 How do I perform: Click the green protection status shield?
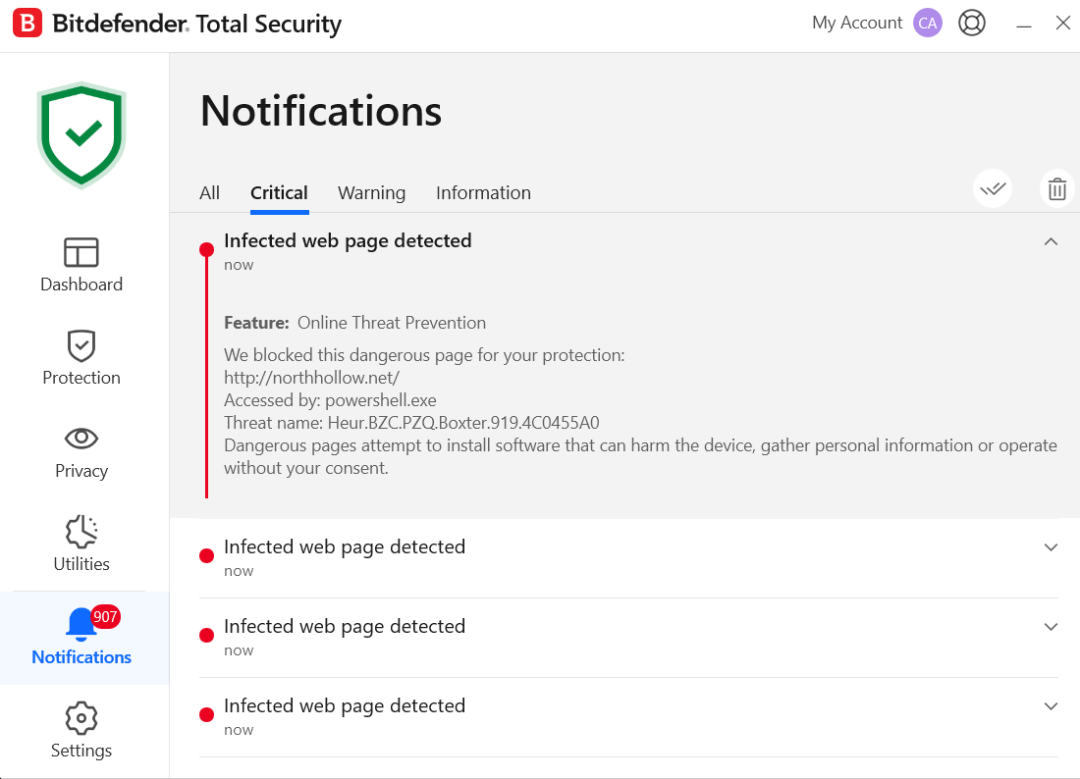[81, 134]
